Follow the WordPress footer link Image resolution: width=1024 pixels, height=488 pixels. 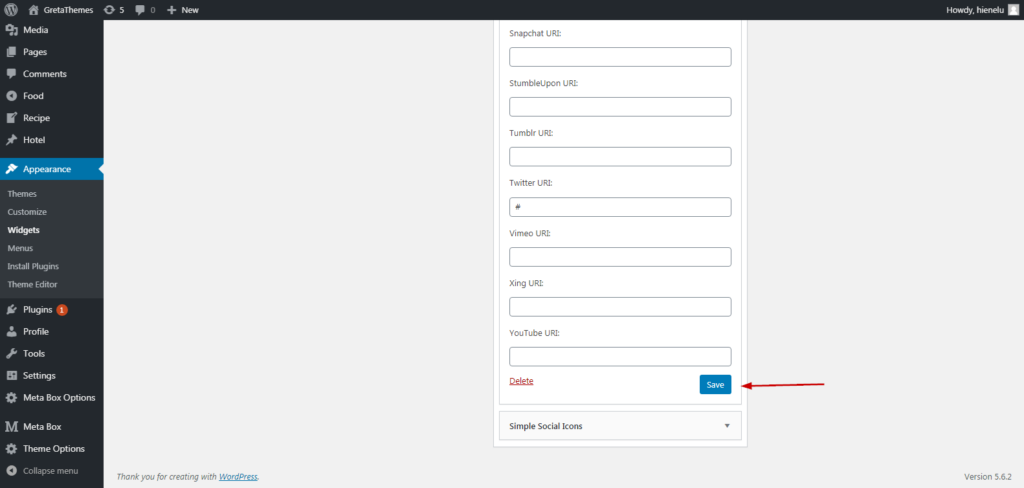[x=238, y=477]
